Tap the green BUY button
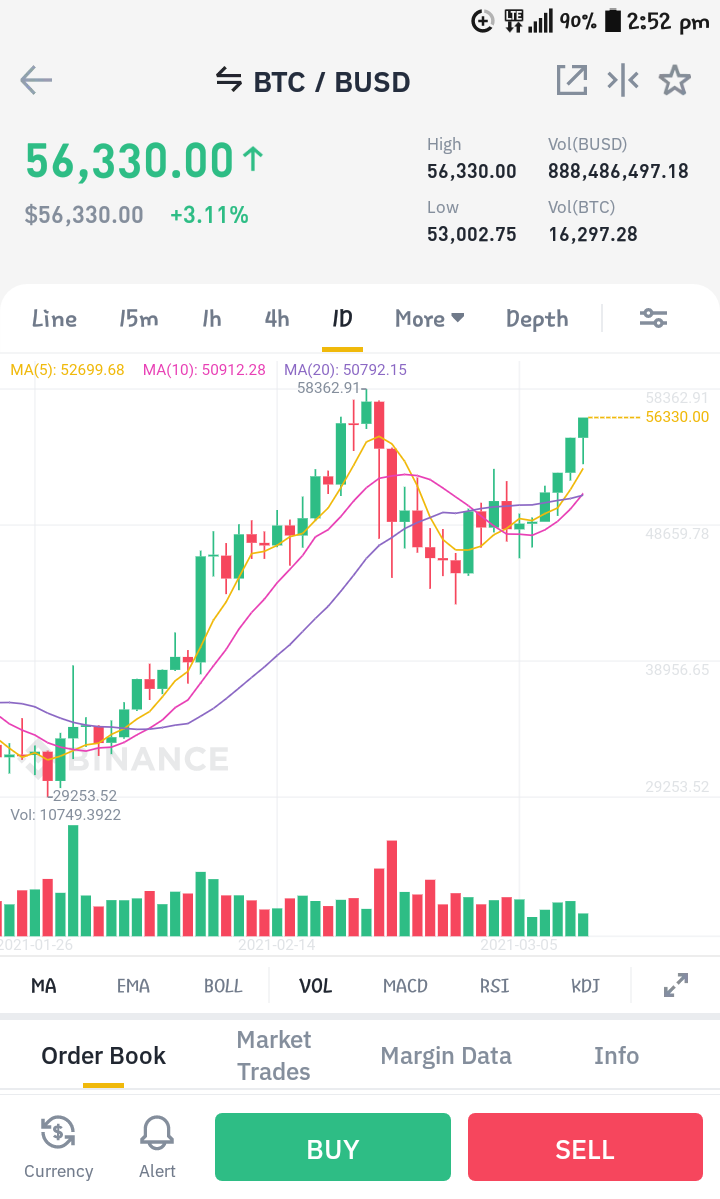 click(332, 1147)
